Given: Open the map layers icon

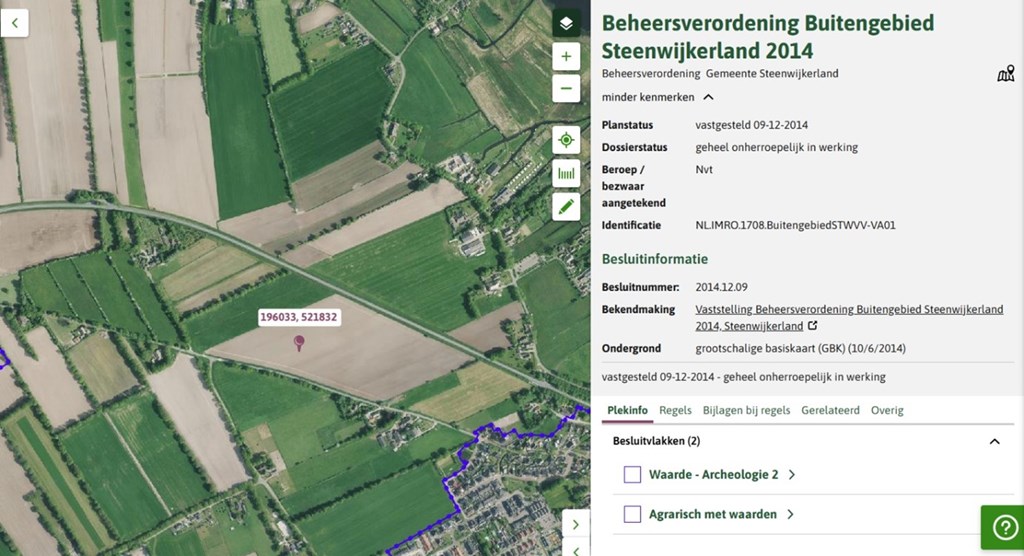Looking at the screenshot, I should [x=566, y=24].
